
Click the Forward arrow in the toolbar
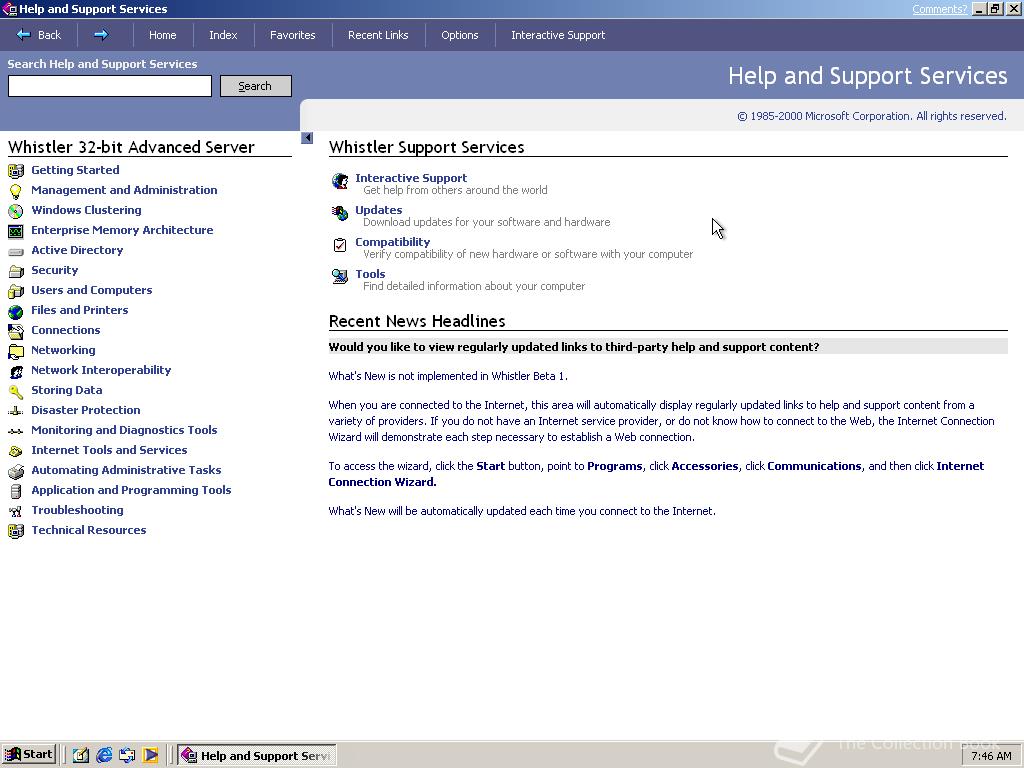(x=101, y=35)
